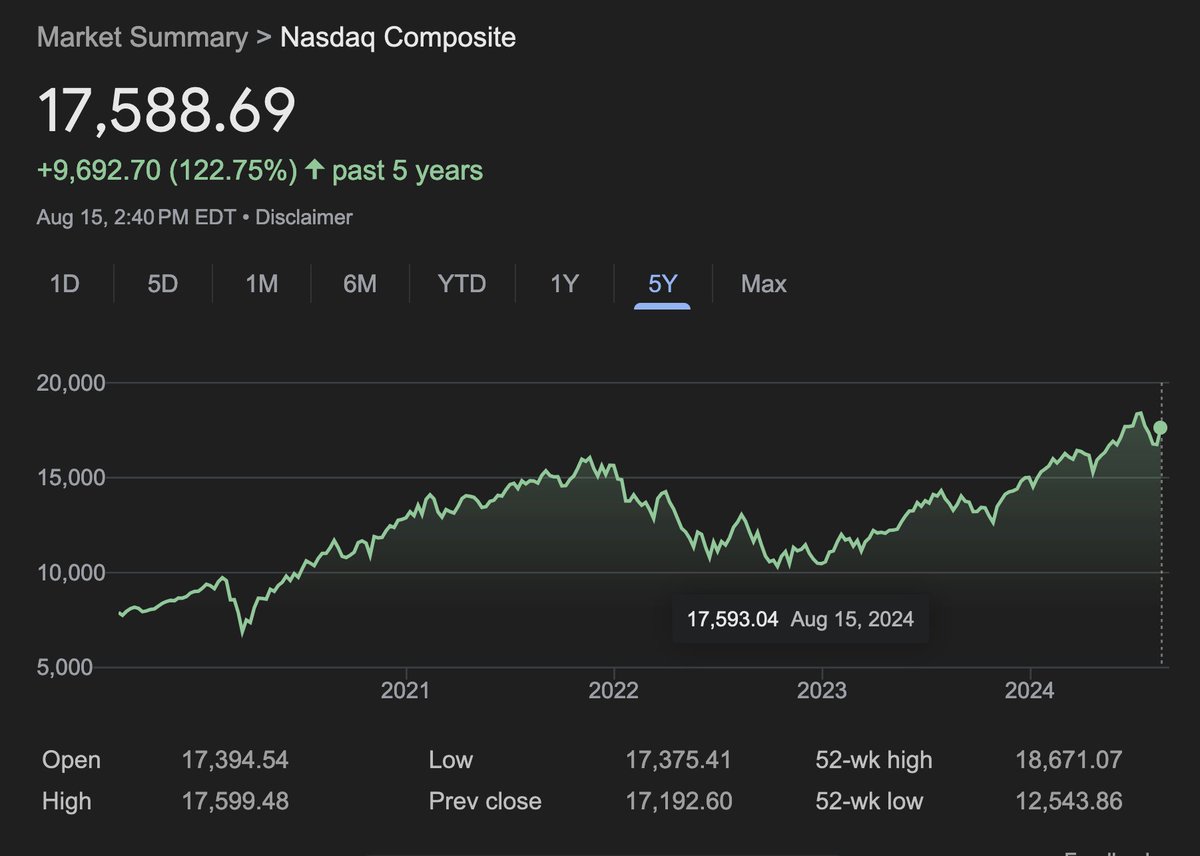Show the YTD chart range
The width and height of the screenshot is (1200, 856).
coord(462,284)
